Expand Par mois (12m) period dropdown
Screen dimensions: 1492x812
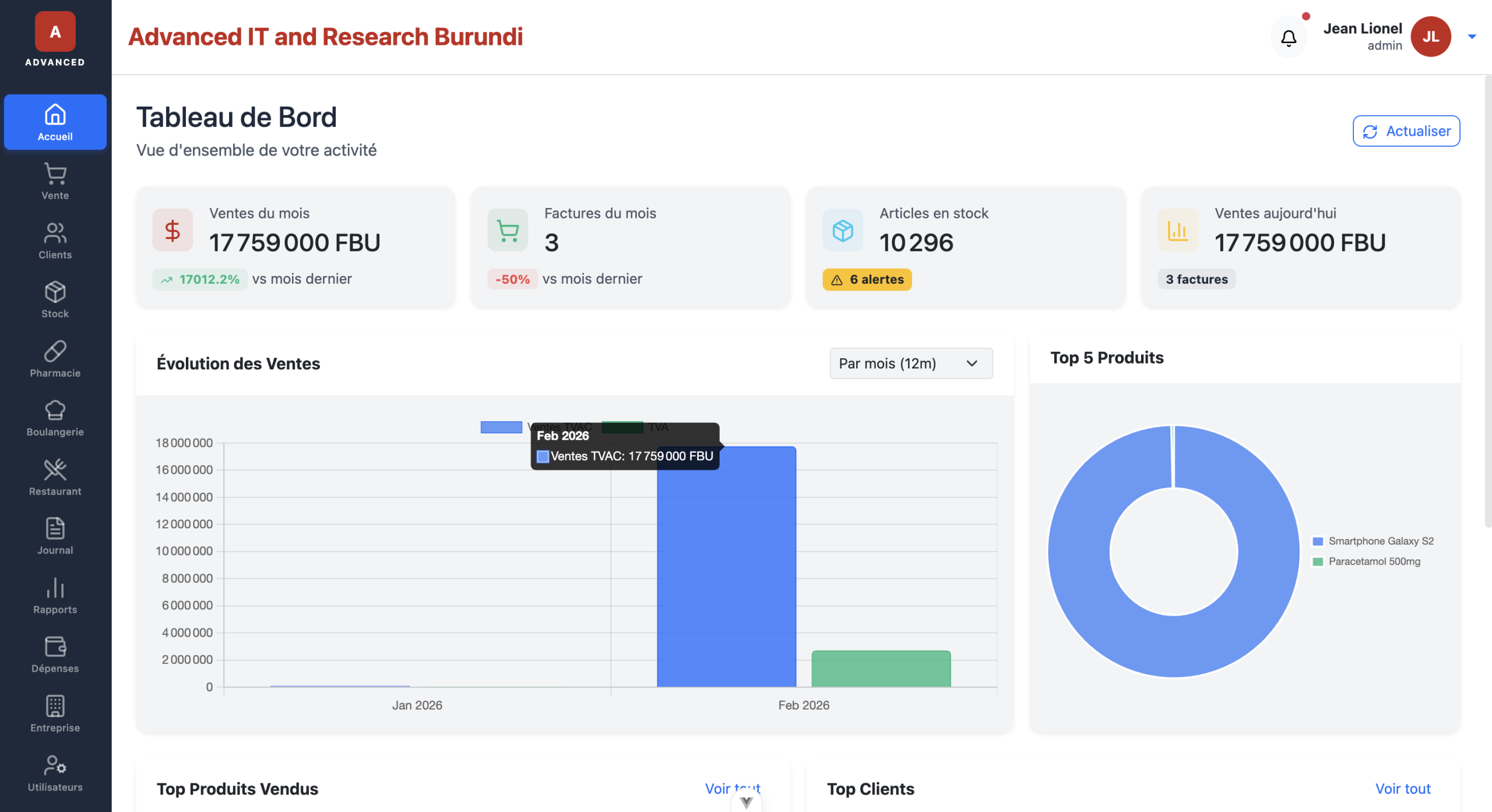910,363
